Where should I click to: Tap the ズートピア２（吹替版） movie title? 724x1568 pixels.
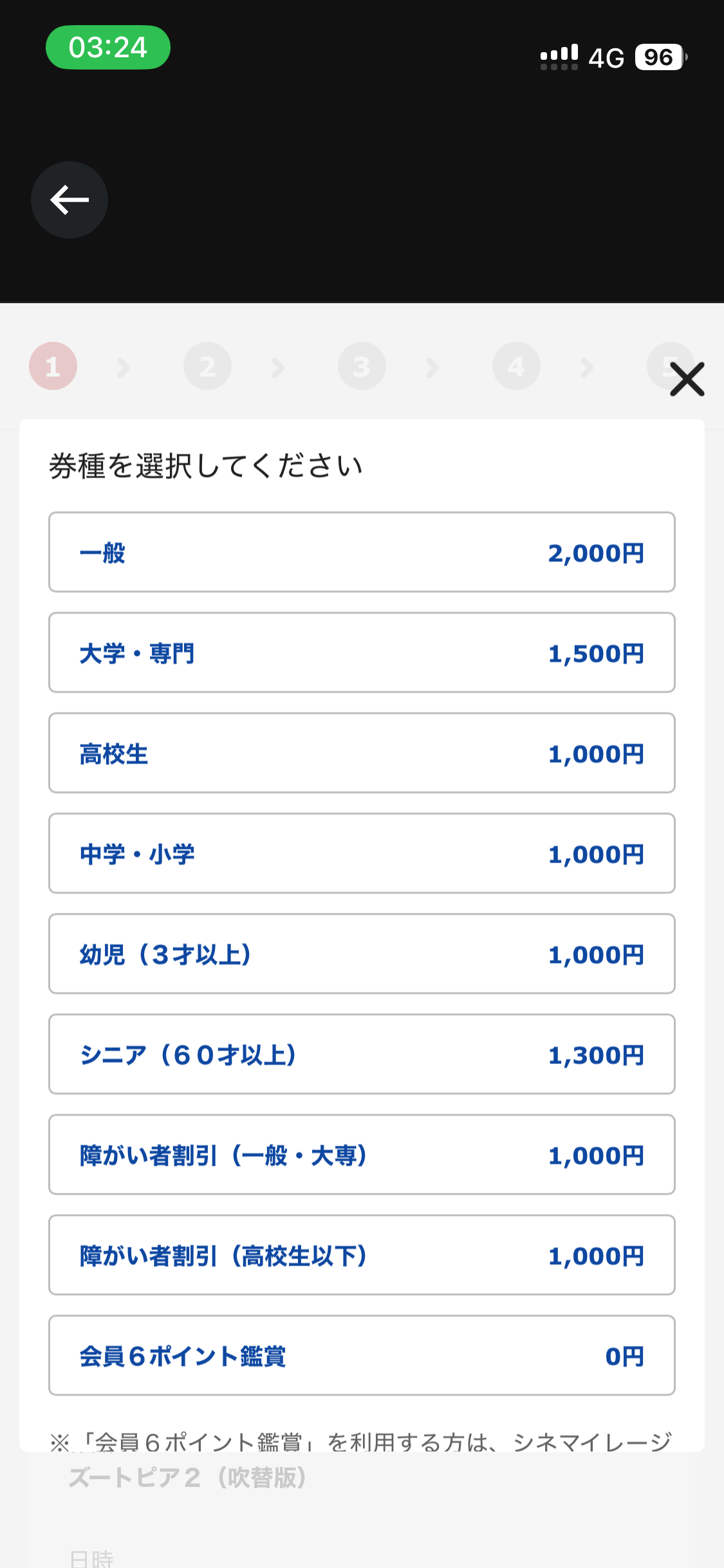(188, 1478)
